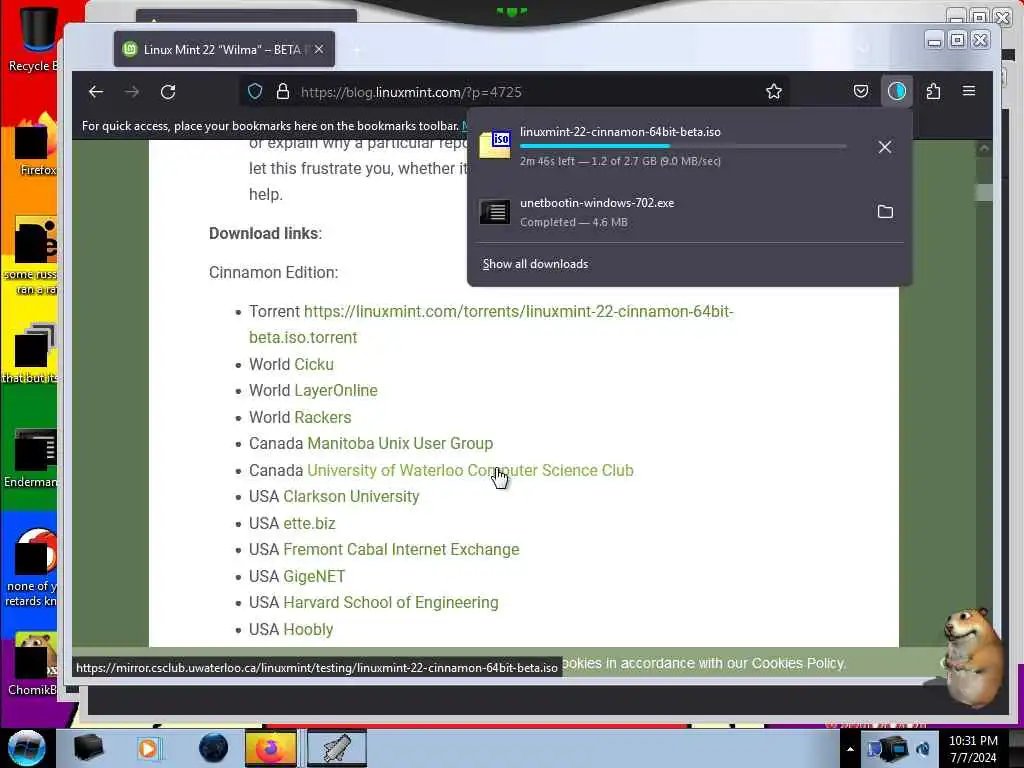
Task: Open the Extensions puzzle-piece menu
Action: click(x=933, y=91)
